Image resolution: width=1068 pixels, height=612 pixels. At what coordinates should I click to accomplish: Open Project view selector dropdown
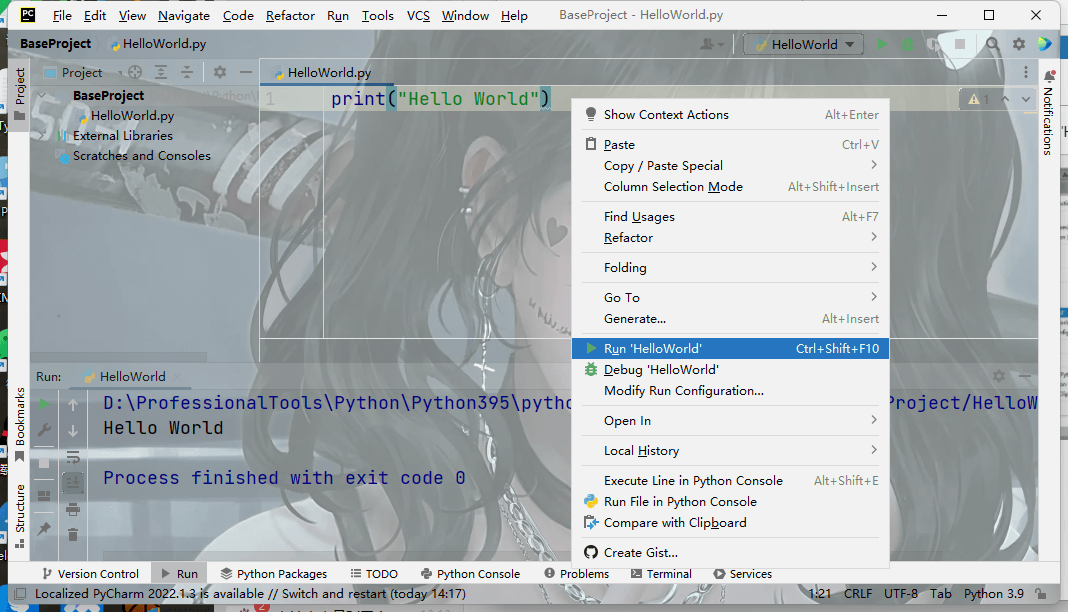coord(82,72)
